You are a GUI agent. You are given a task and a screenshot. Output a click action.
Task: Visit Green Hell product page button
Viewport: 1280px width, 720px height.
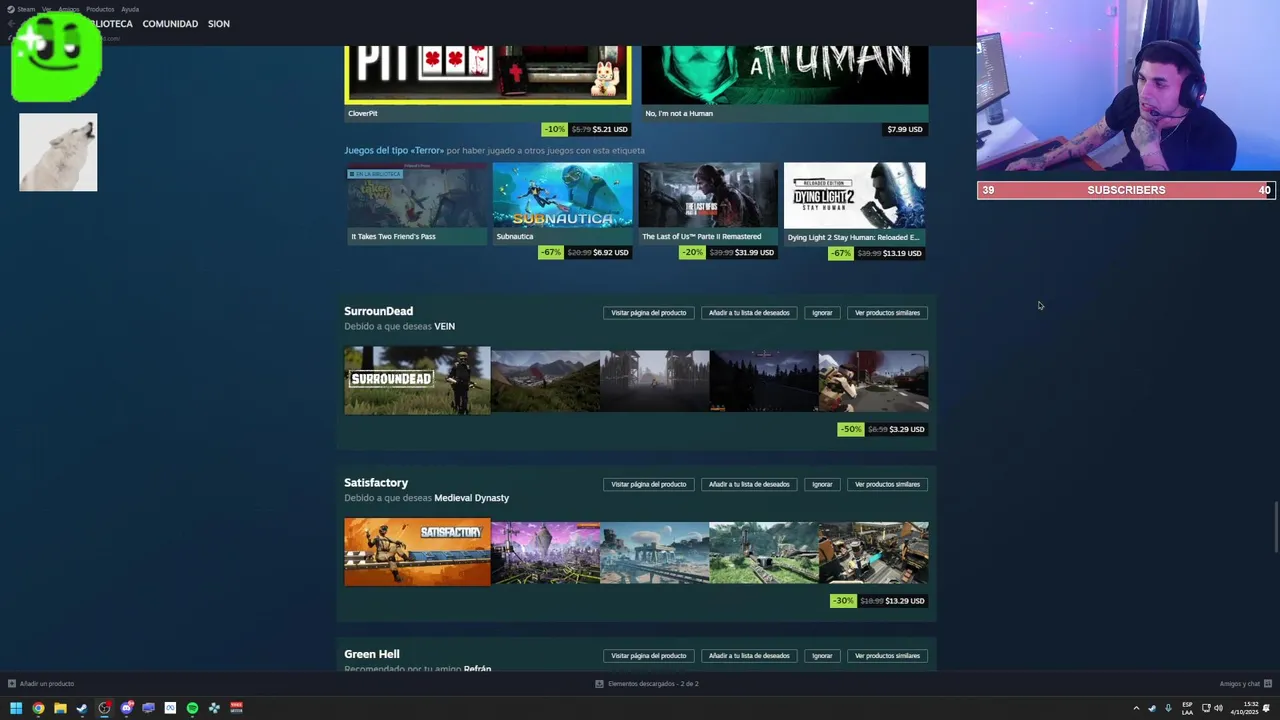tap(649, 656)
